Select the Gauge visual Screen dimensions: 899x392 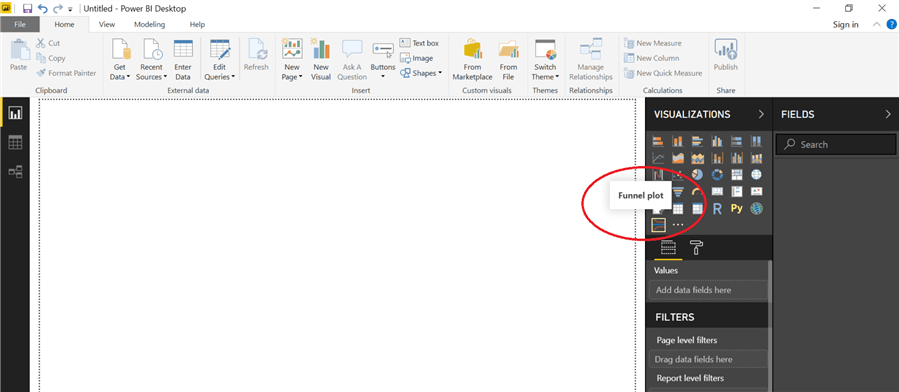tap(697, 191)
